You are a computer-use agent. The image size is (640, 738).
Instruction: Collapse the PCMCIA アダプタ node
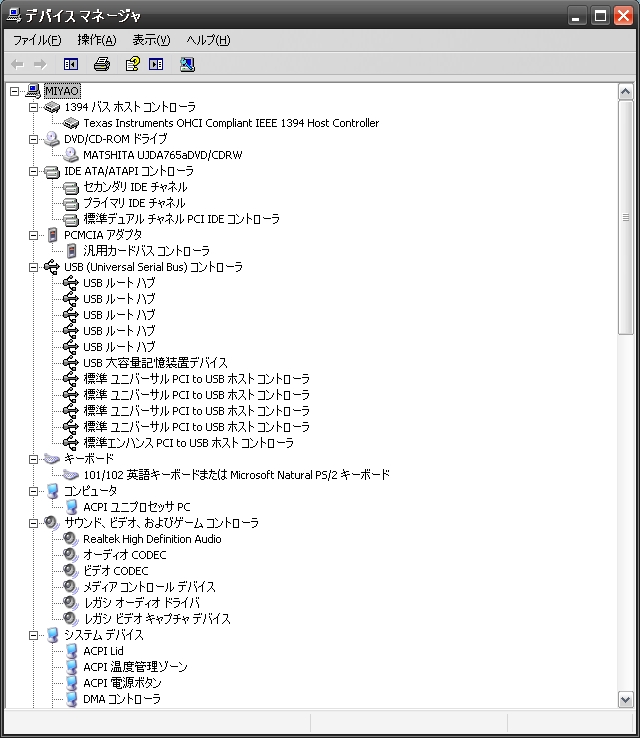coord(33,235)
